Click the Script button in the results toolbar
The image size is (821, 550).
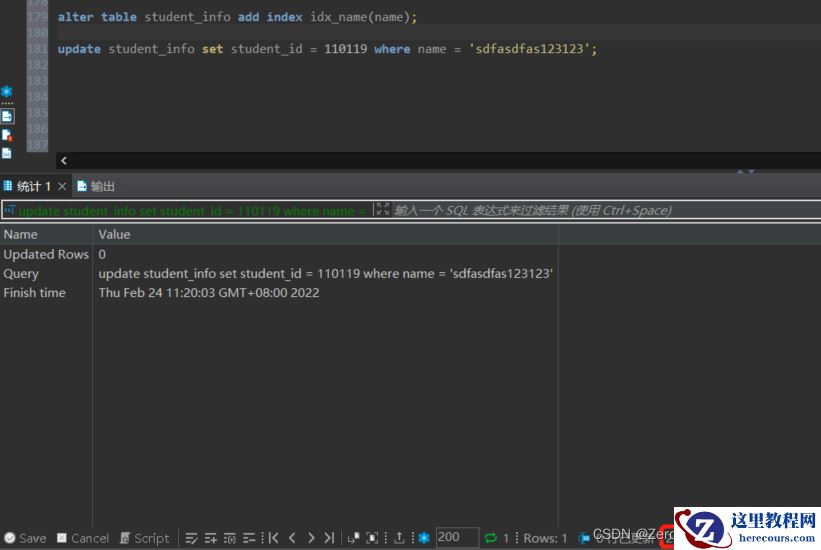coord(145,538)
